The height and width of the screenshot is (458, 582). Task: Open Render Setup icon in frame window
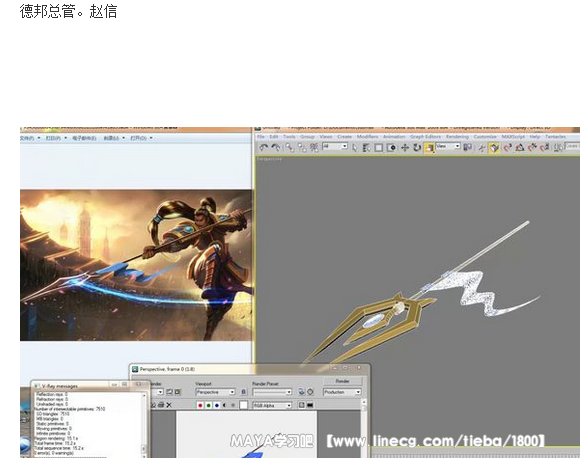tap(302, 392)
